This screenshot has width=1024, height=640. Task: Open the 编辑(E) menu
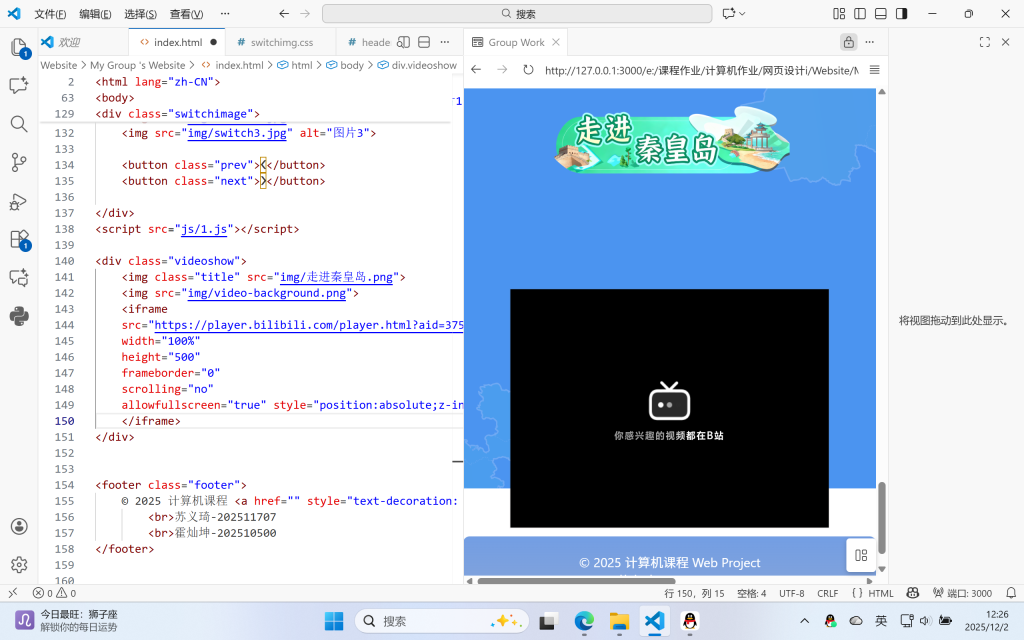[95, 14]
